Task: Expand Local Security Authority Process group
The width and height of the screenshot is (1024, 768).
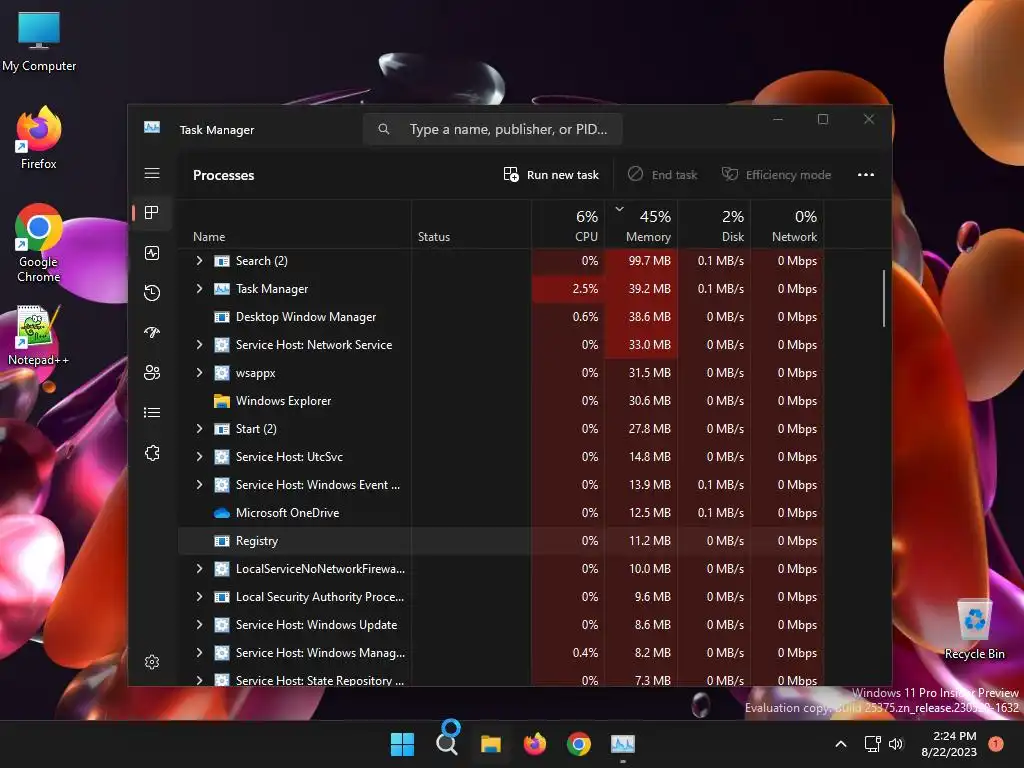Action: [x=199, y=597]
